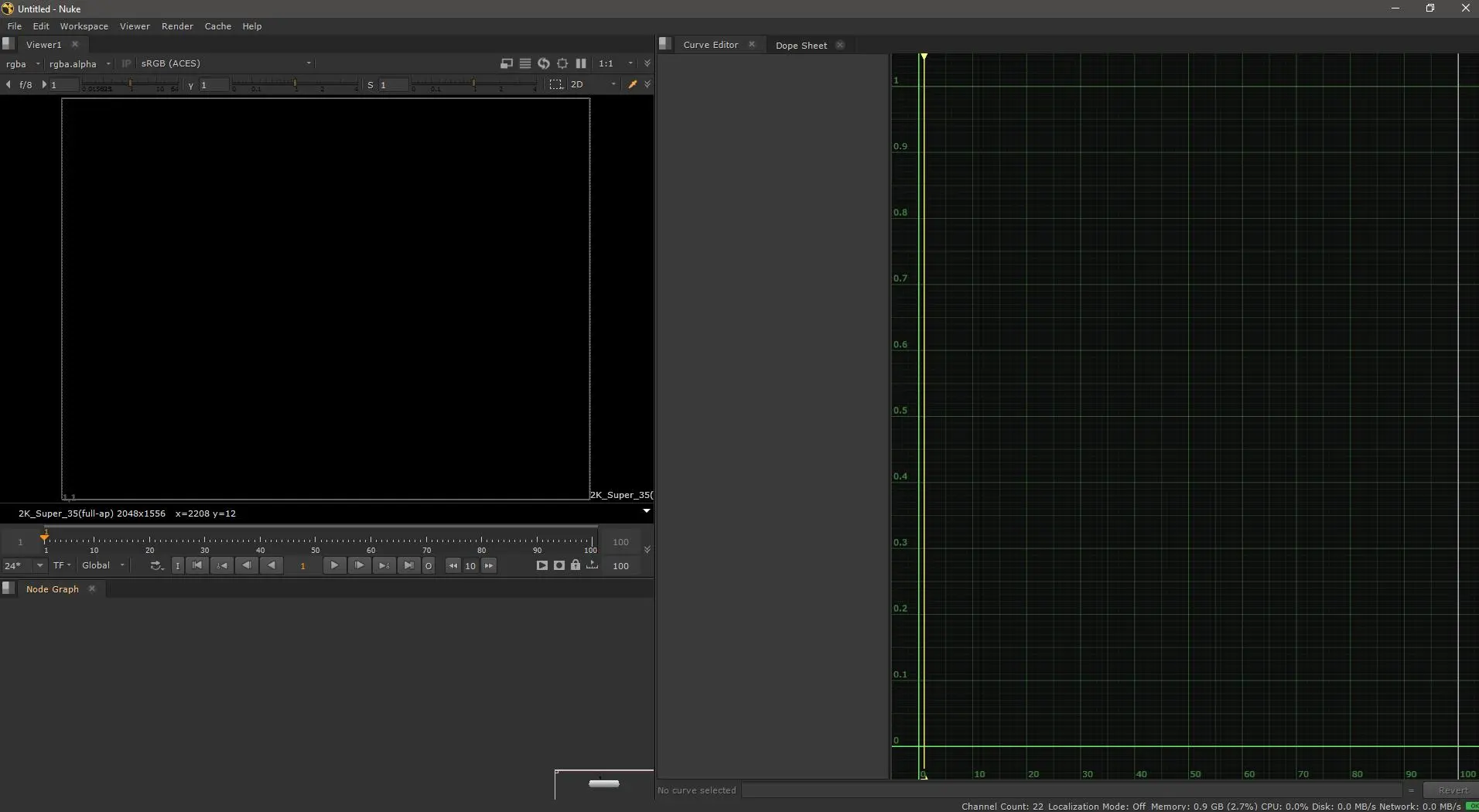Viewport: 1479px width, 812px height.
Task: Click the current frame number field
Action: click(x=302, y=565)
